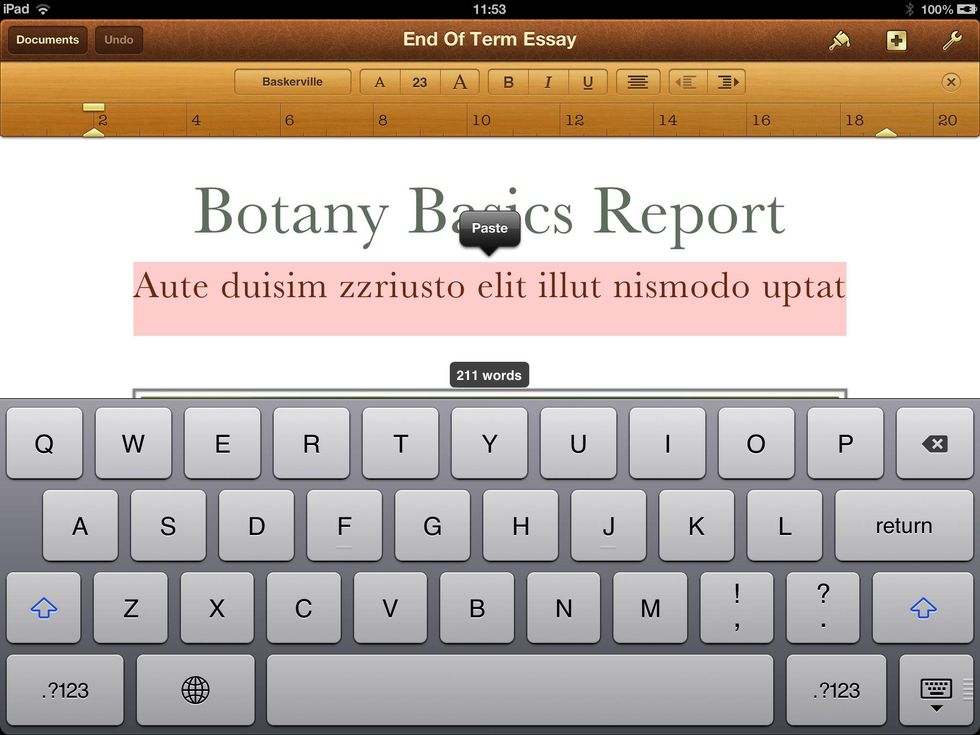
Task: Tap the Undo button
Action: tap(119, 40)
